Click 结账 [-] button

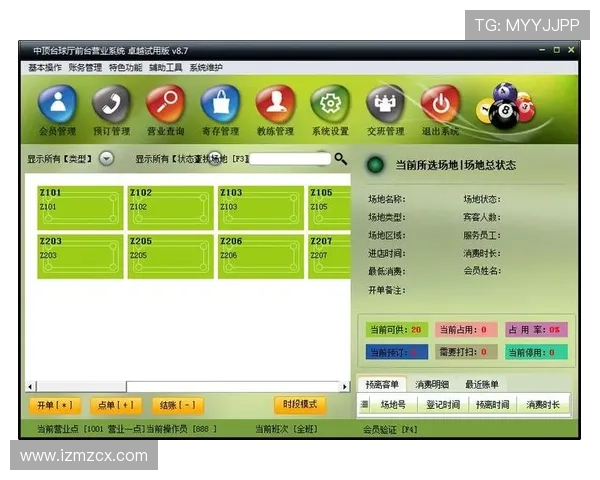click(x=178, y=405)
